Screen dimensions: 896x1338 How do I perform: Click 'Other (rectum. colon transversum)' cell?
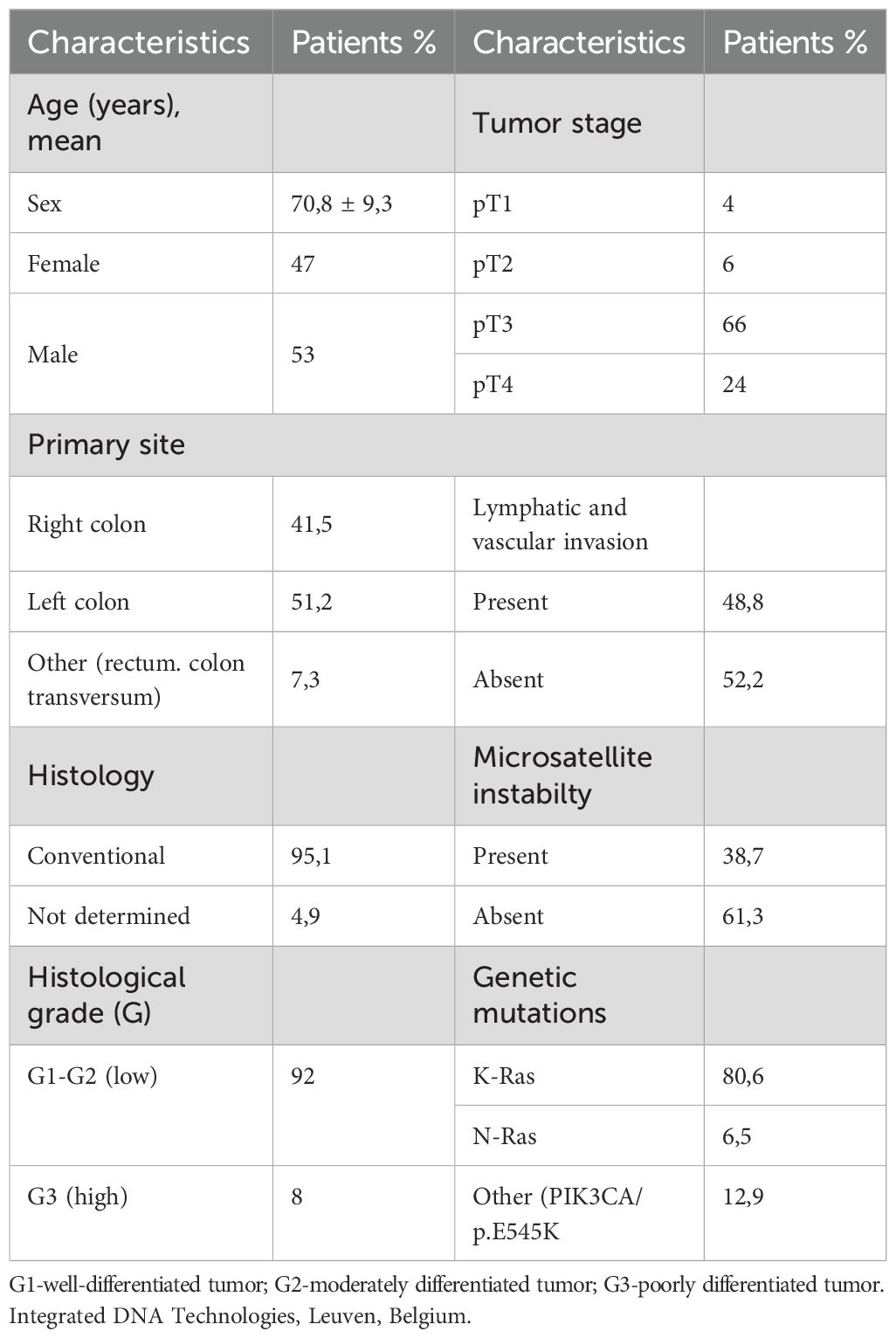(x=135, y=679)
